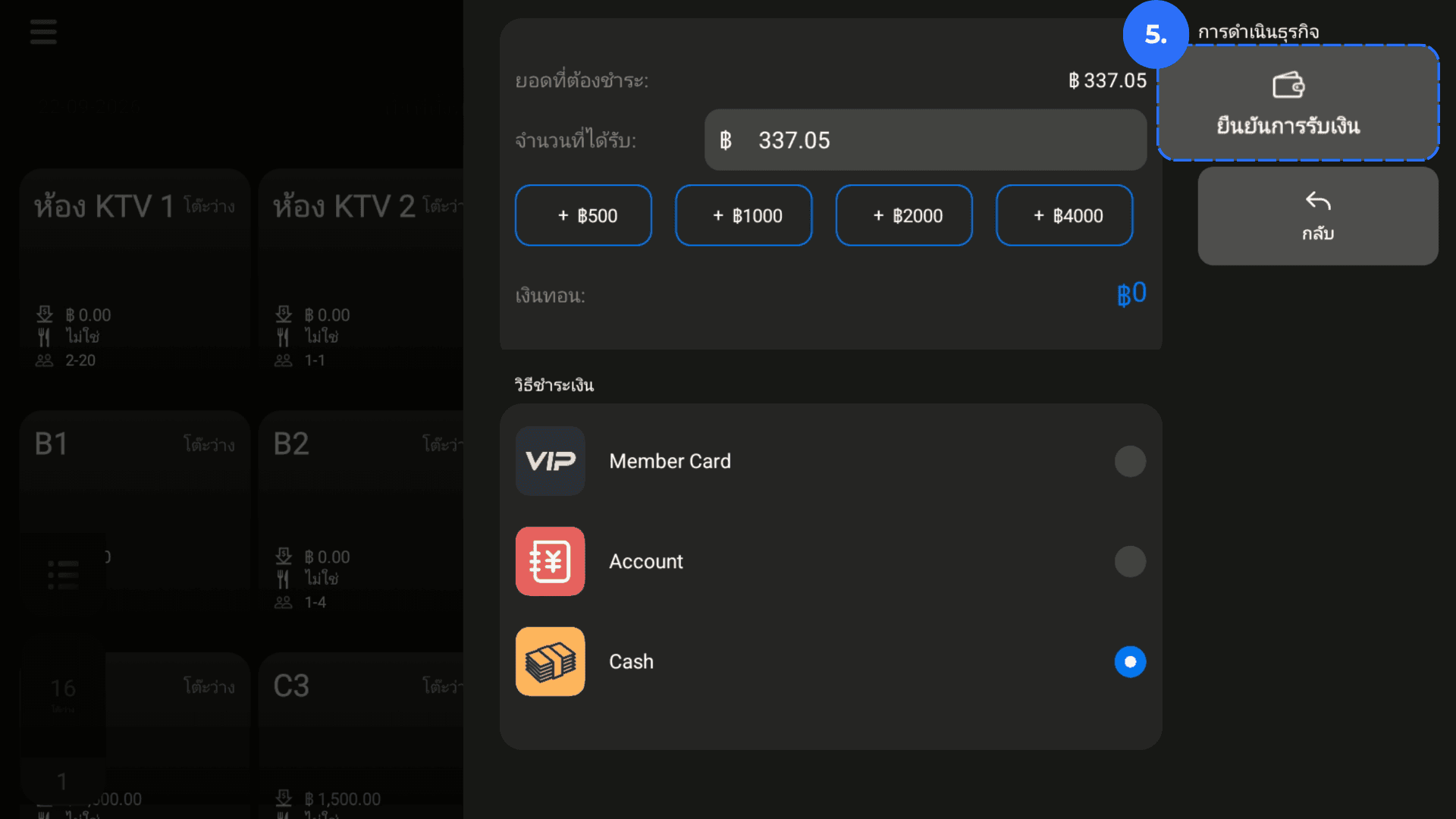This screenshot has height=819, width=1456.
Task: Click the return arrow icon above กลับ
Action: coord(1318,201)
